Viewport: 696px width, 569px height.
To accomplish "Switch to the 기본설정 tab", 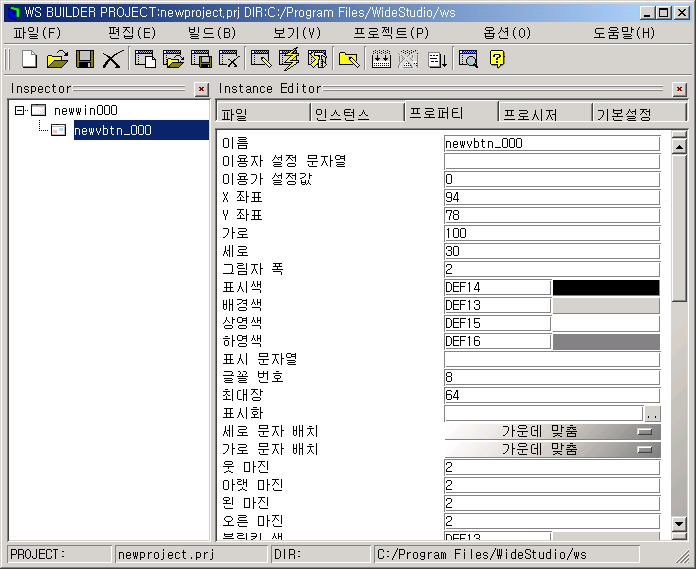I will click(639, 113).
